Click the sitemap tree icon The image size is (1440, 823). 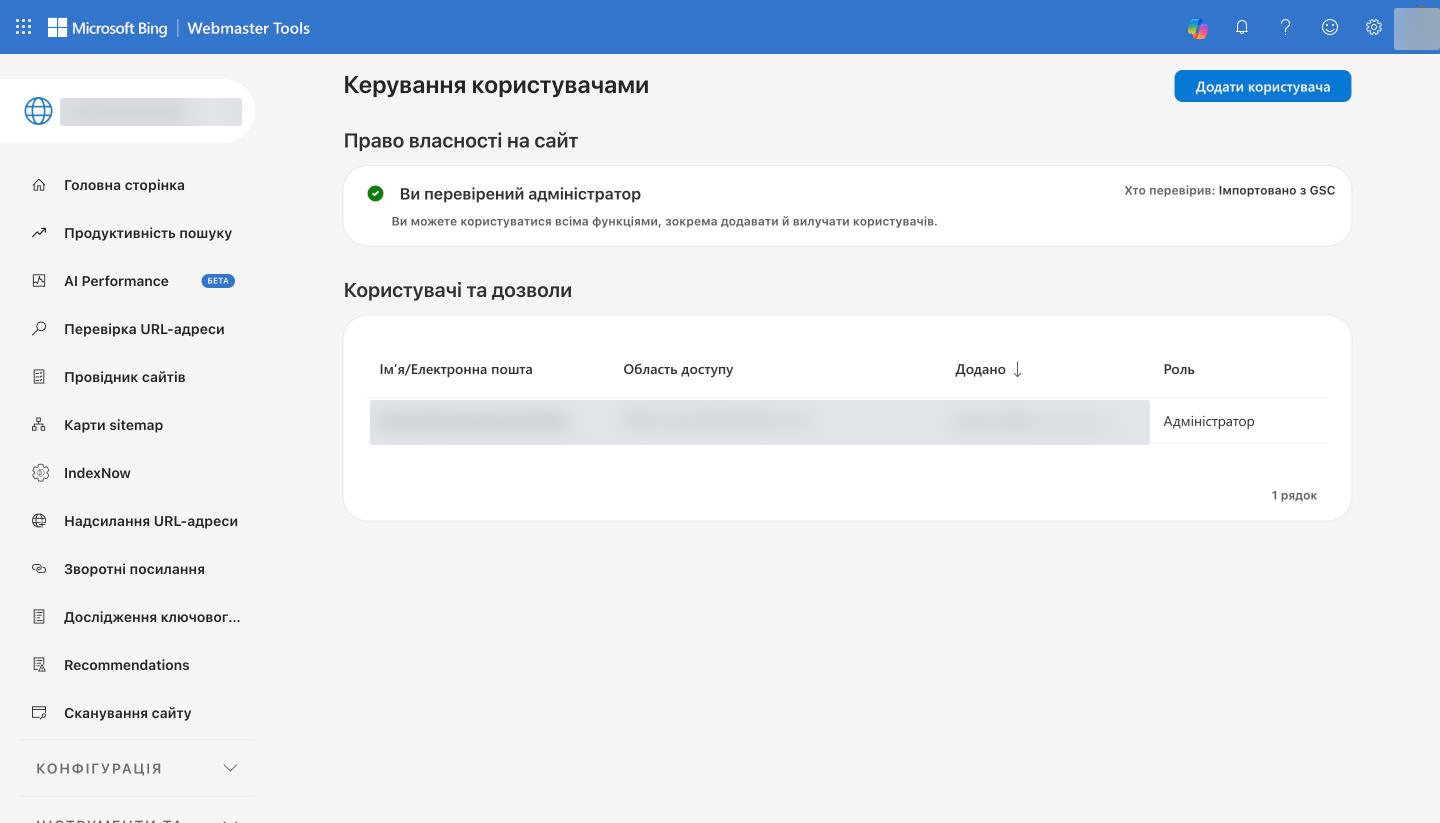click(x=39, y=425)
